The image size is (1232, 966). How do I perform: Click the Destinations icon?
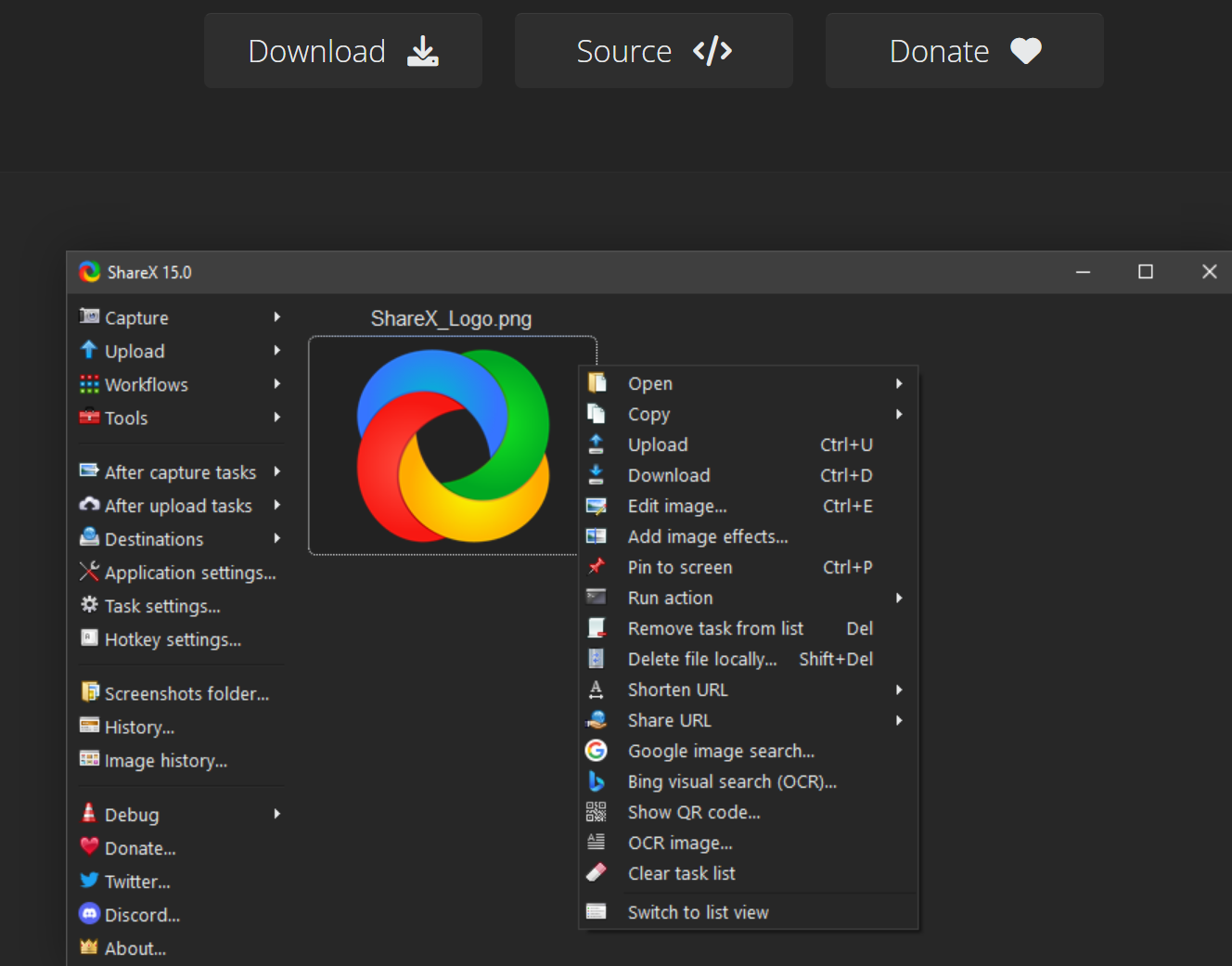(x=89, y=537)
